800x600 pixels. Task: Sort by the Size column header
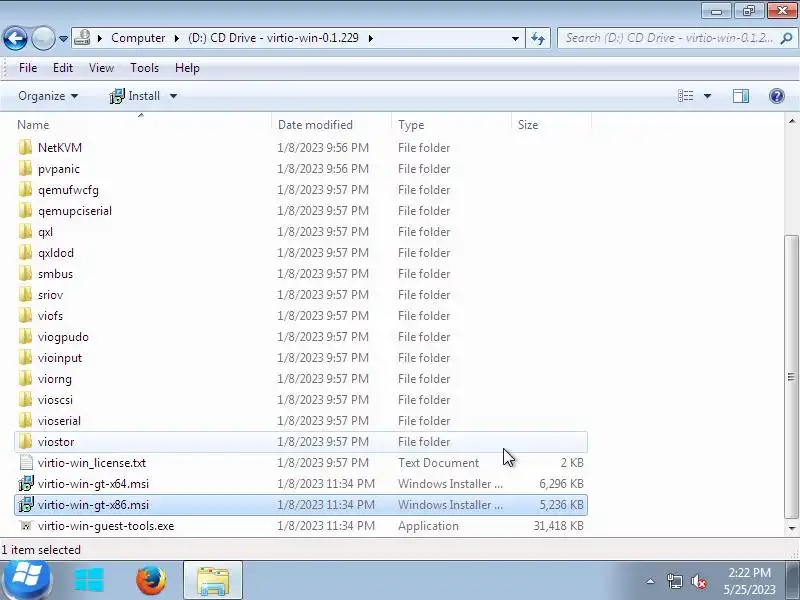528,125
